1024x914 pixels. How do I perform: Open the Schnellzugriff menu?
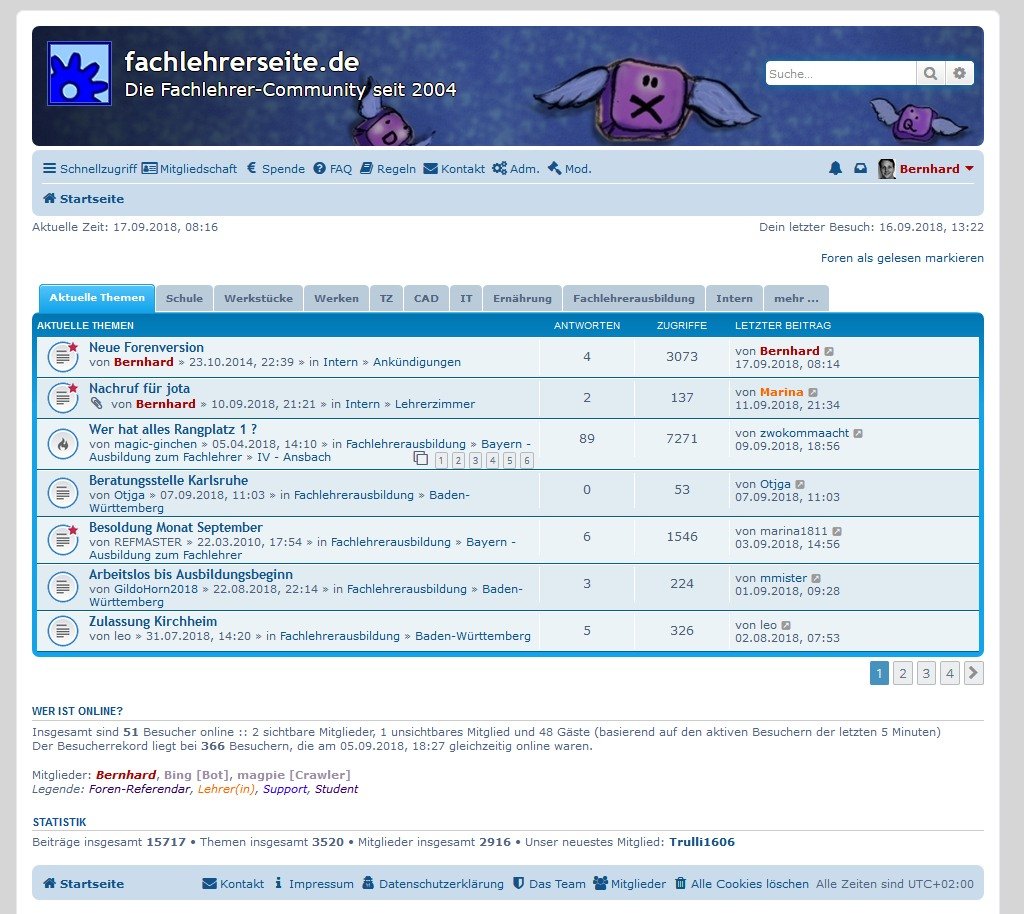[x=92, y=169]
